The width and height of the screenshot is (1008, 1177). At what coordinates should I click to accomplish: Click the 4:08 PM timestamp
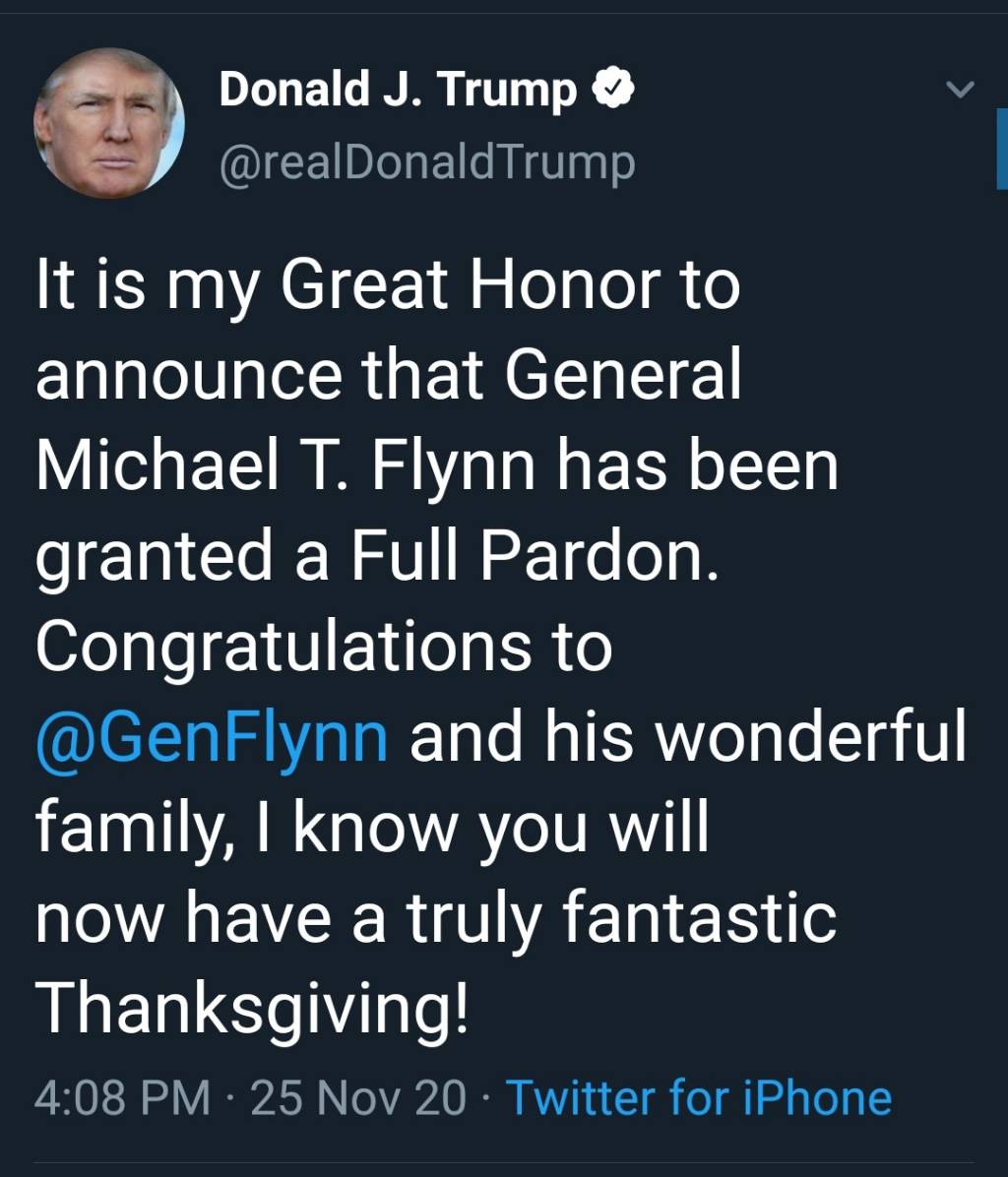(123, 1098)
